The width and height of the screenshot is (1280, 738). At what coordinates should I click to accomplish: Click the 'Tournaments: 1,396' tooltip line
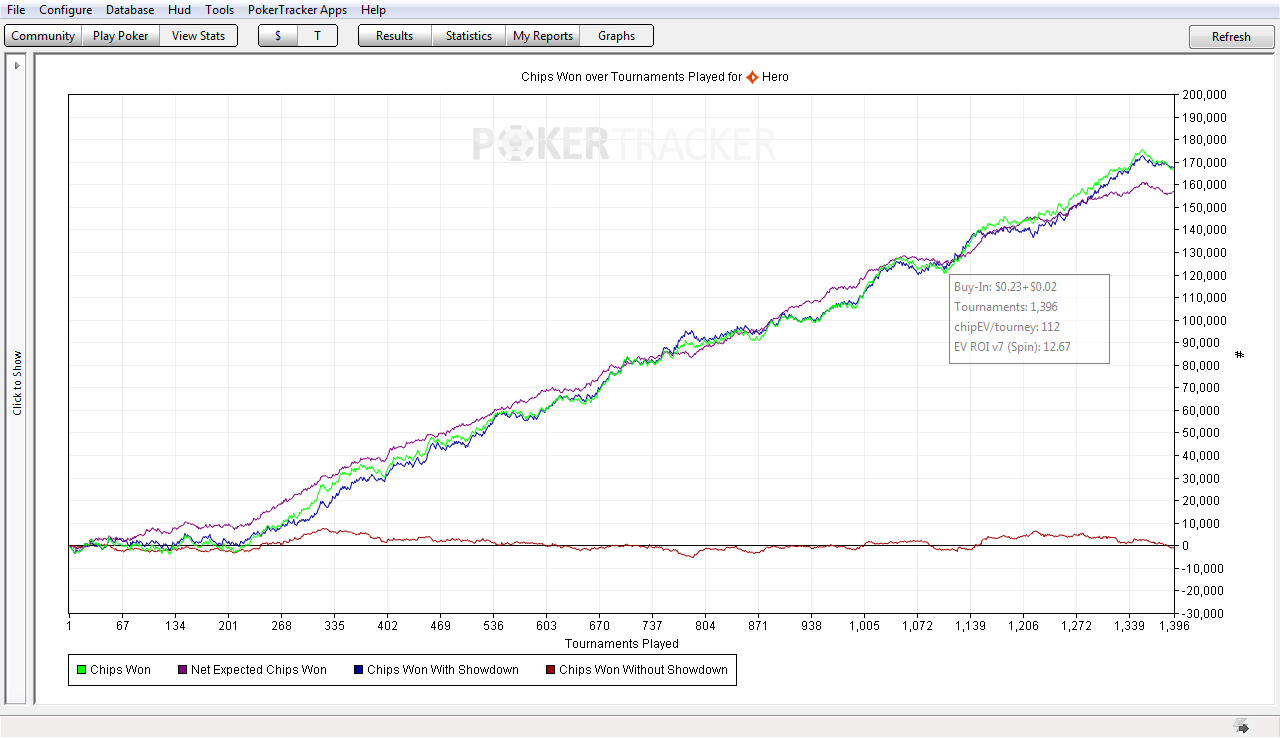click(1006, 307)
